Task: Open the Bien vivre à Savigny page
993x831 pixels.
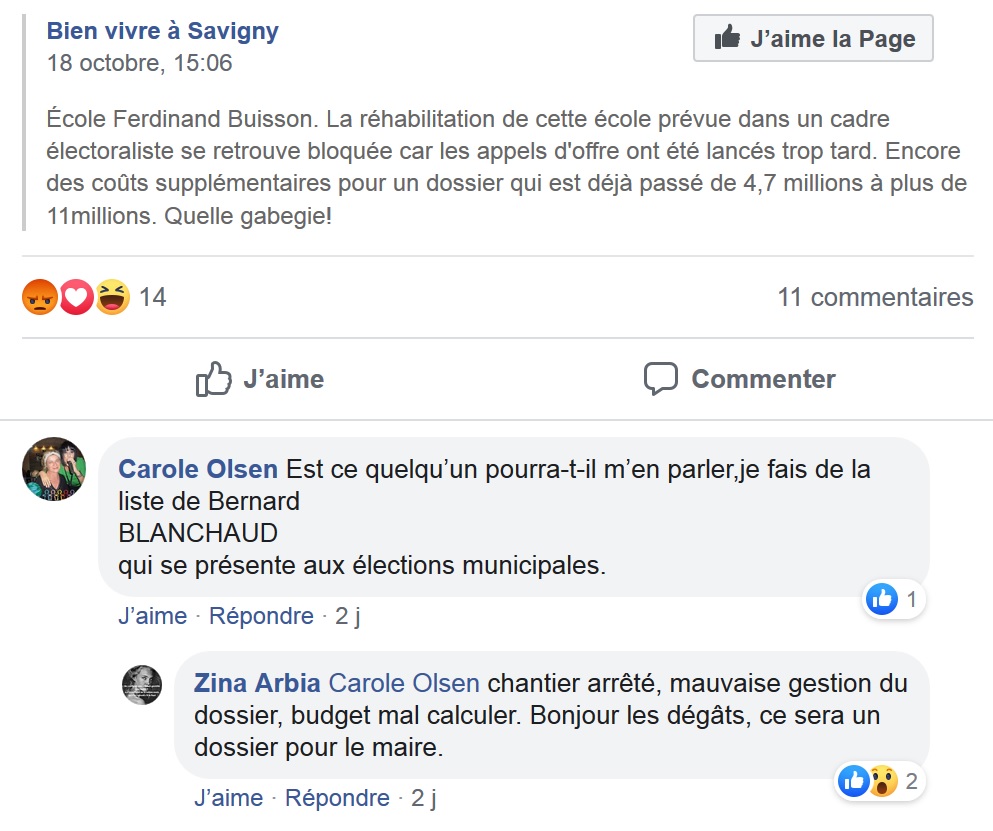Action: point(163,31)
